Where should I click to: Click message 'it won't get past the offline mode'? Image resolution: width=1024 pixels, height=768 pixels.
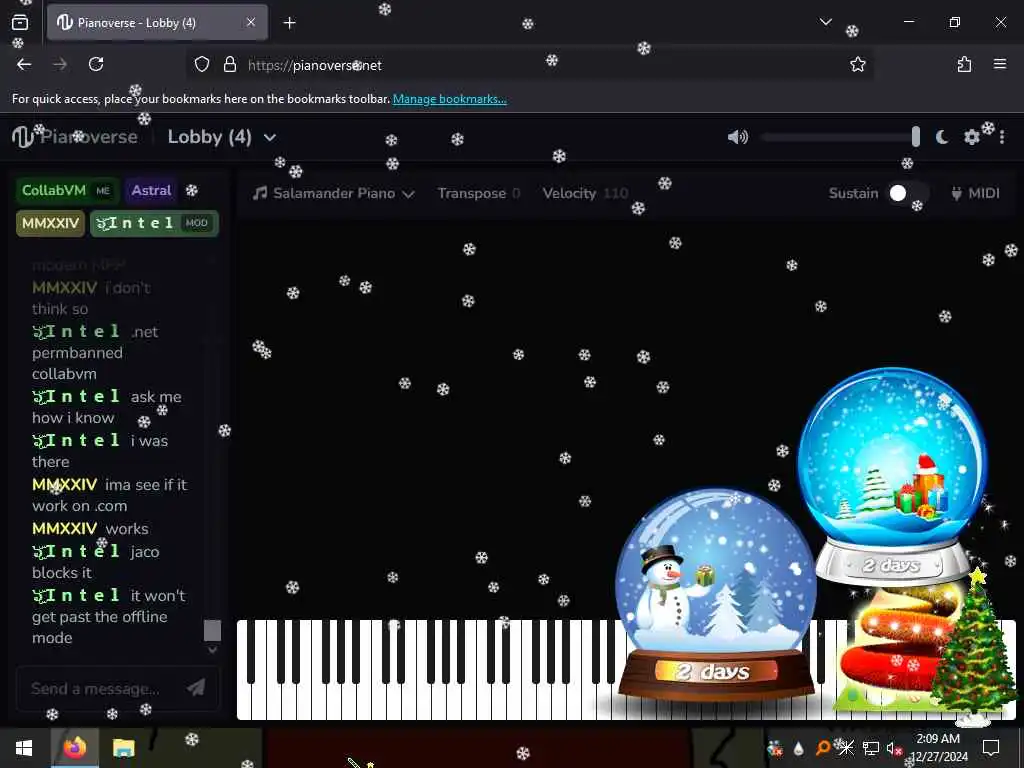coord(110,616)
